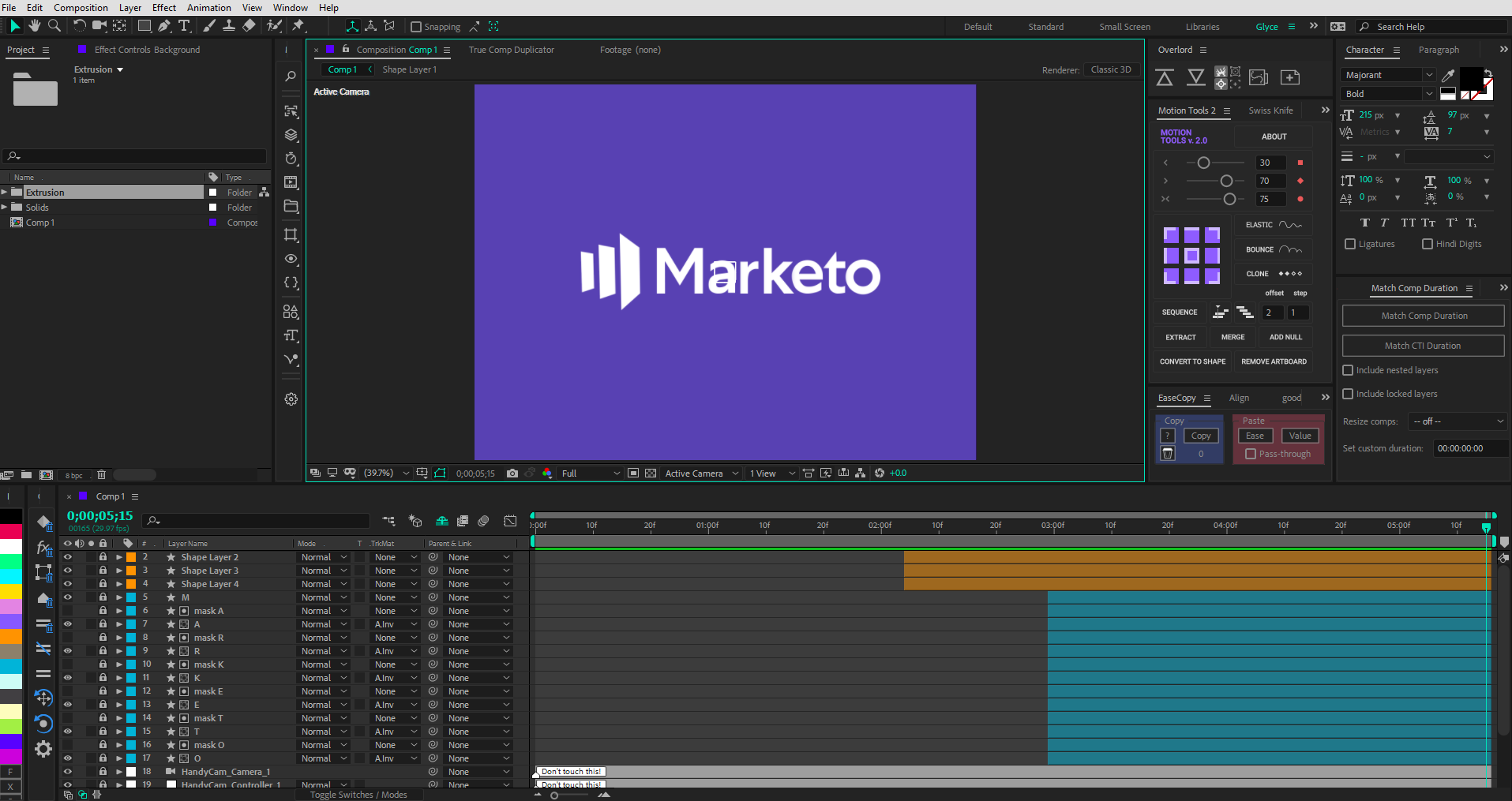Screen dimensions: 1512x801
Task: Check the Pass-through option
Action: pos(1251,454)
